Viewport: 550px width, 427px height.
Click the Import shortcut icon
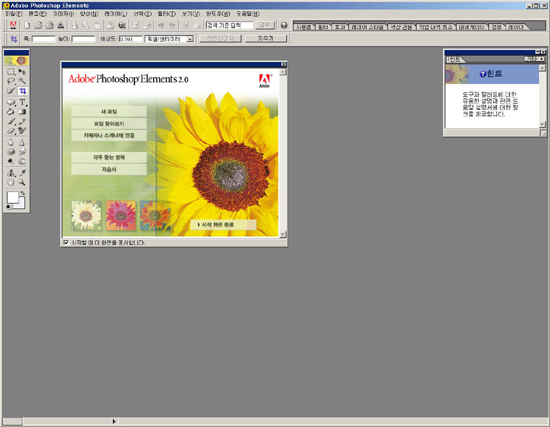(x=61, y=25)
